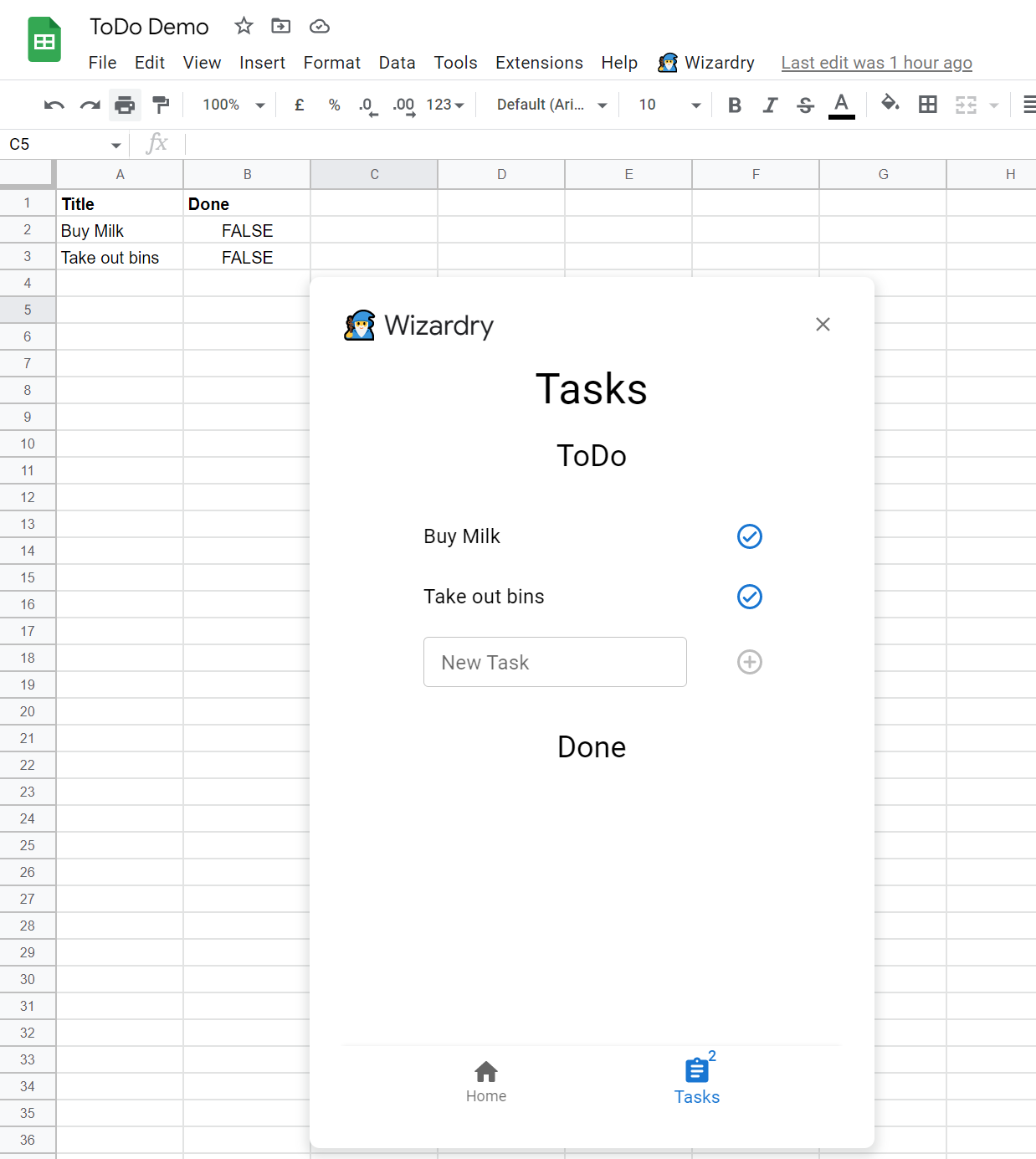Screen dimensions: 1036x1159
Task: Open the Borders tool
Action: click(x=927, y=105)
